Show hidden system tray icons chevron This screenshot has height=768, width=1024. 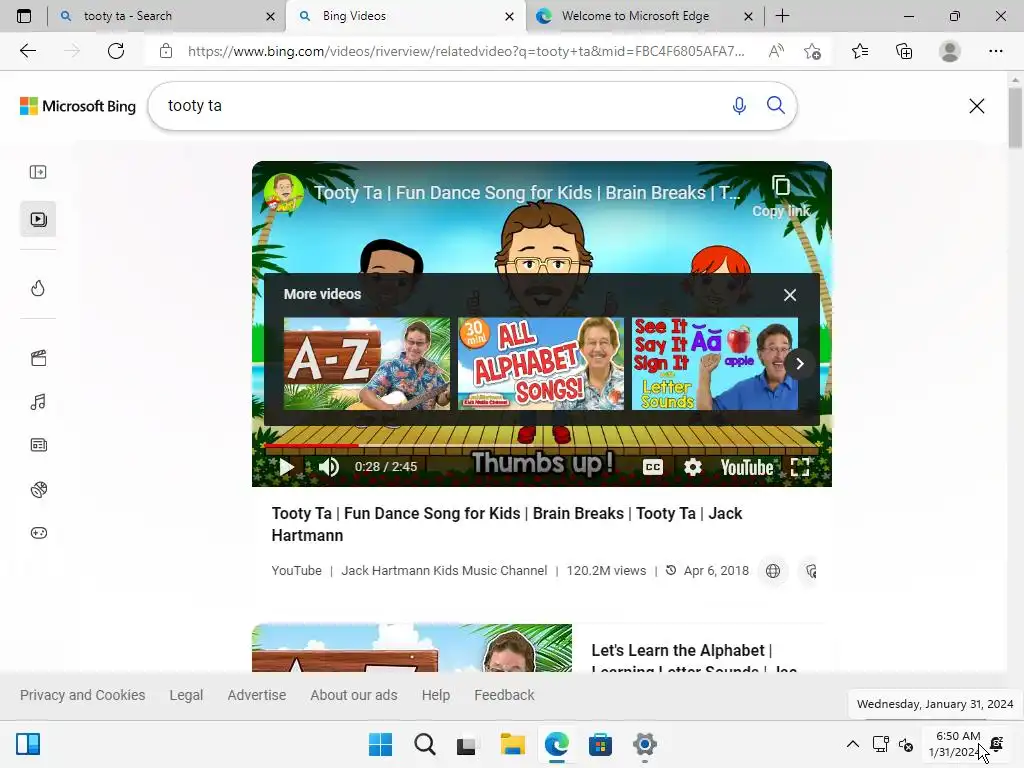pos(852,744)
